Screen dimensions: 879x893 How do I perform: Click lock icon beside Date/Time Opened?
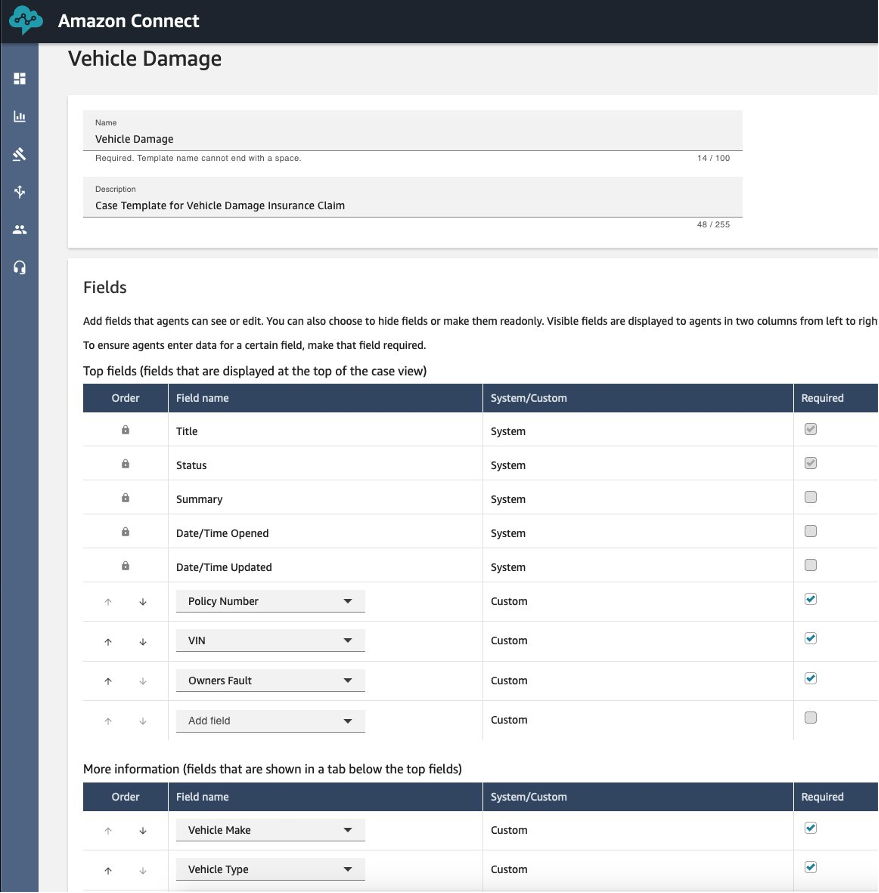(x=125, y=532)
